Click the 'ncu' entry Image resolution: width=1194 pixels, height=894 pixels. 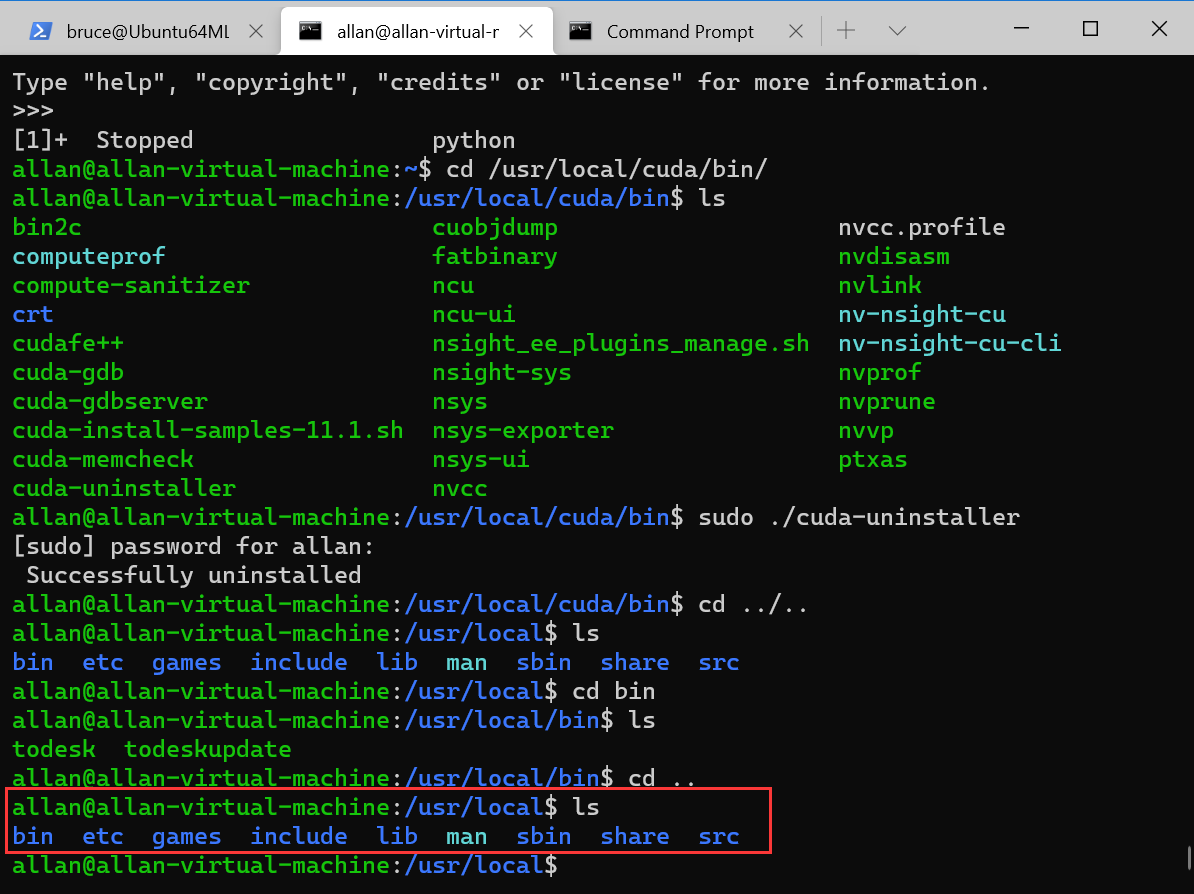453,285
